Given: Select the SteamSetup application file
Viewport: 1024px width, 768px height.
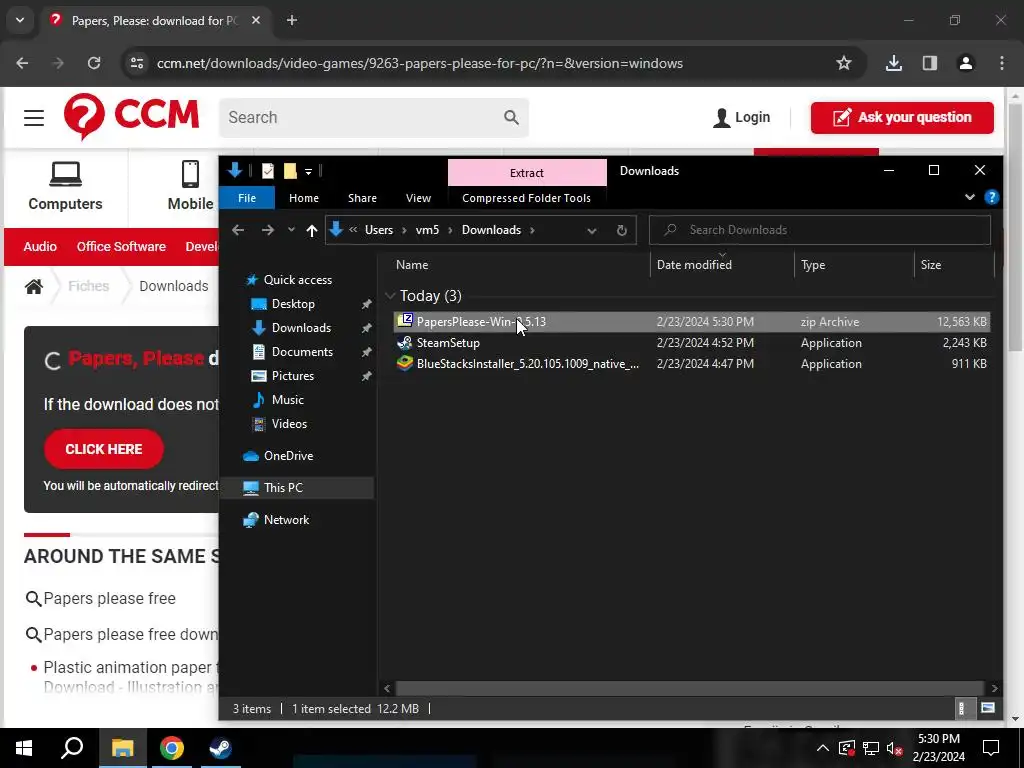Looking at the screenshot, I should pyautogui.click(x=691, y=343).
